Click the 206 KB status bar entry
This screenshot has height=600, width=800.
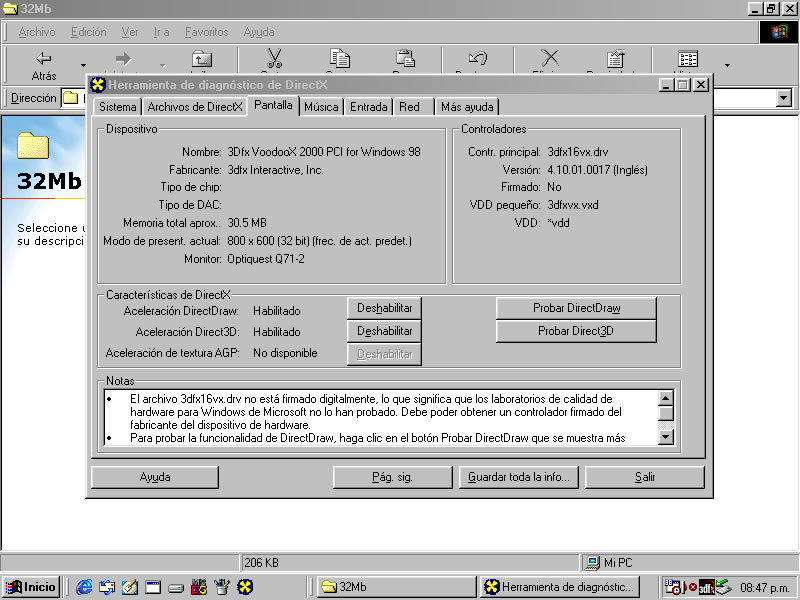(x=261, y=563)
